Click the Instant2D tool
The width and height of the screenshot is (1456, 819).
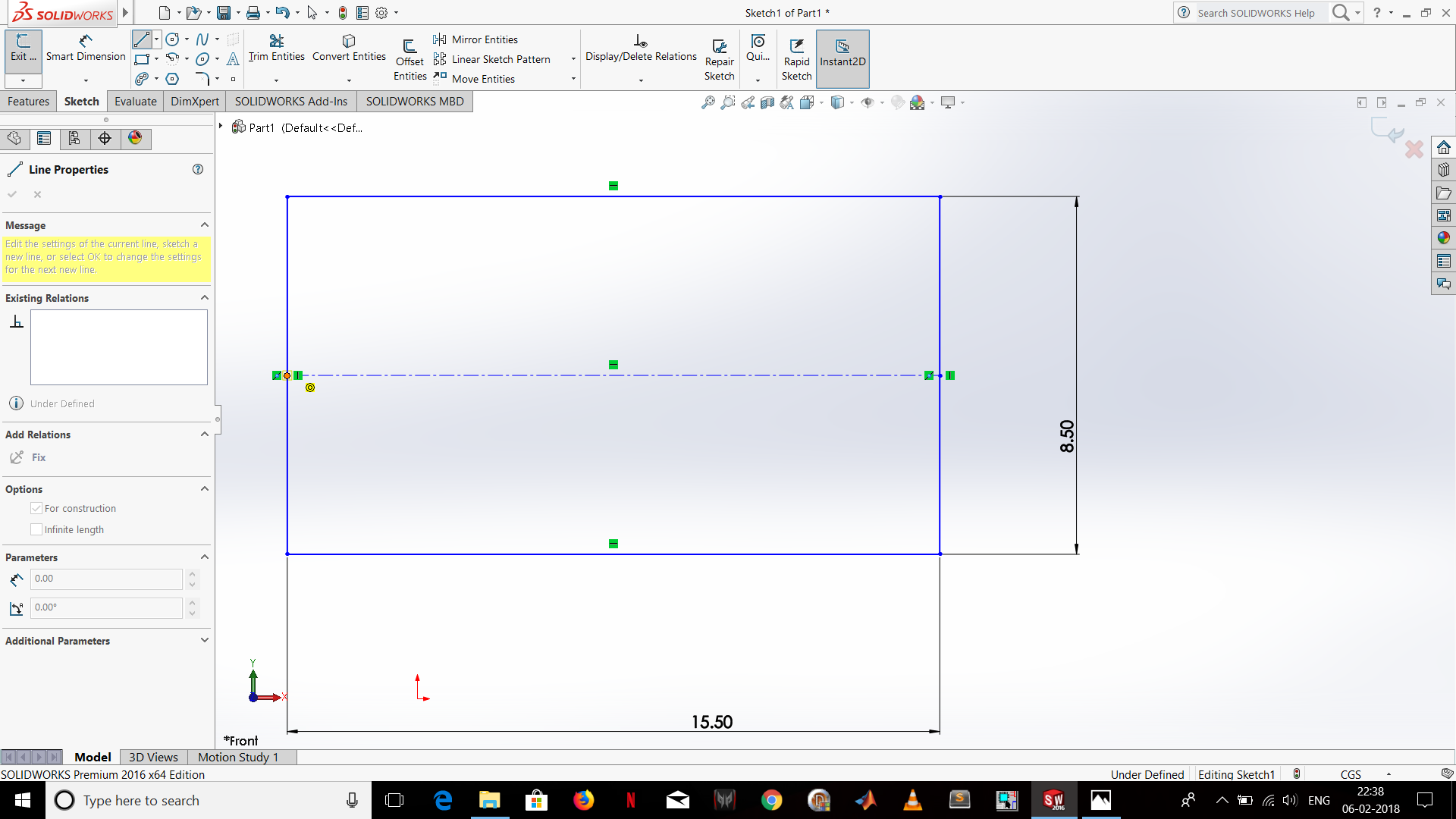click(x=842, y=57)
